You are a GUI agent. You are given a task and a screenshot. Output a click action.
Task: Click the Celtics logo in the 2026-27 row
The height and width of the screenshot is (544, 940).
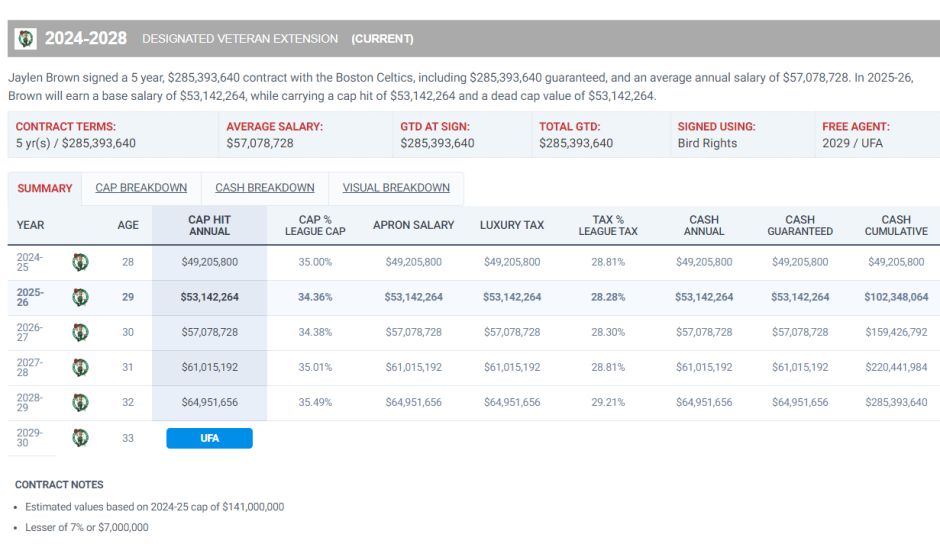[80, 332]
